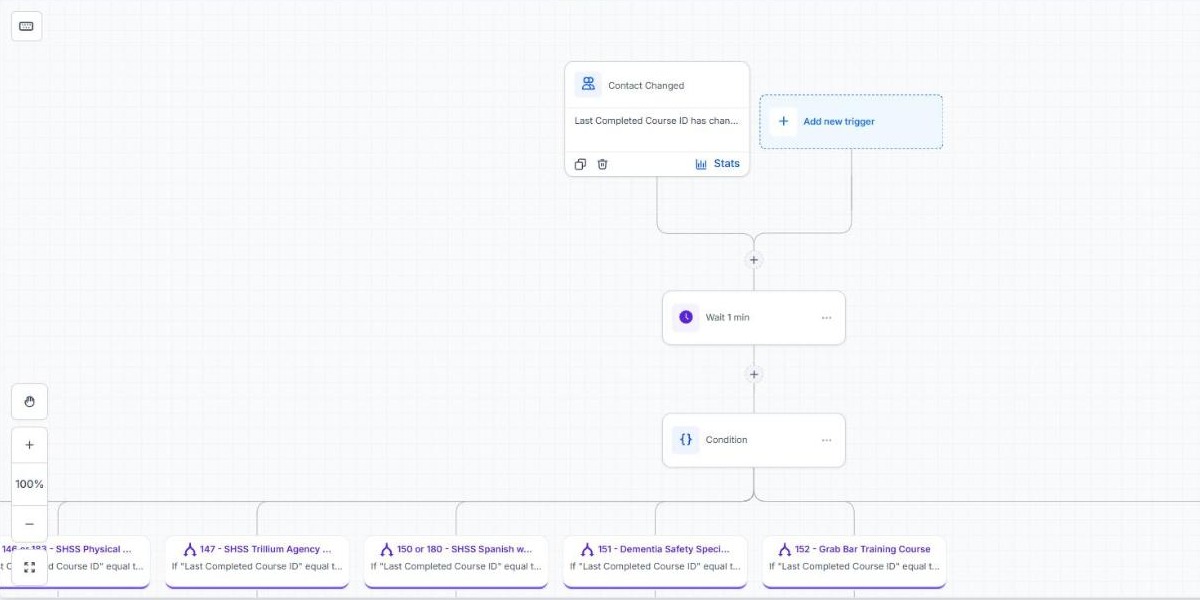Click the 100% zoom level indicator

click(30, 484)
